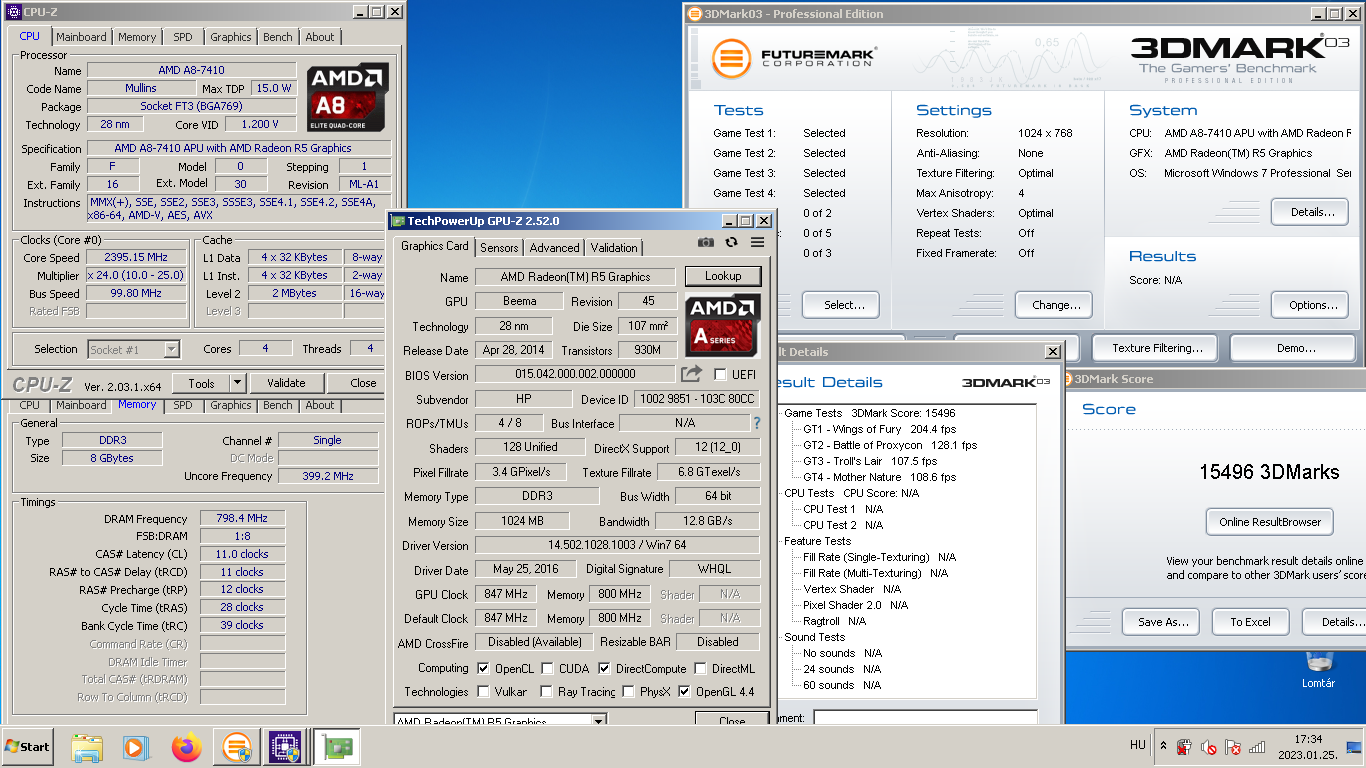Viewport: 1366px width, 768px height.
Task: Click the Validate button in CPU-Z
Action: (x=286, y=383)
